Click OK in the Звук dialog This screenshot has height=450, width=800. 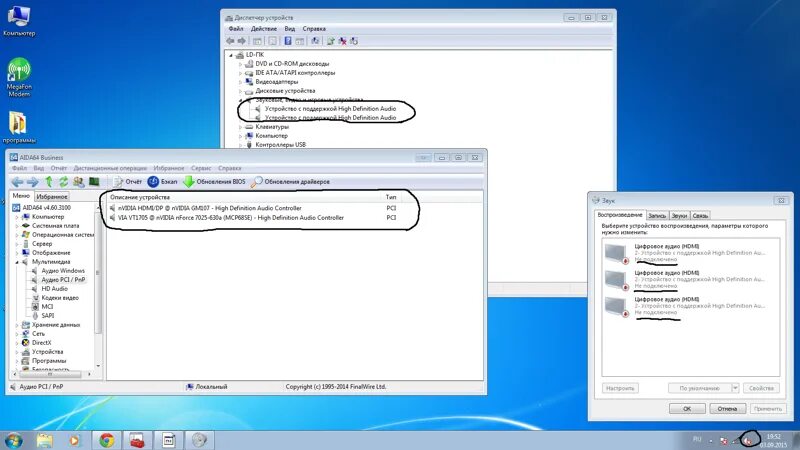[687, 409]
